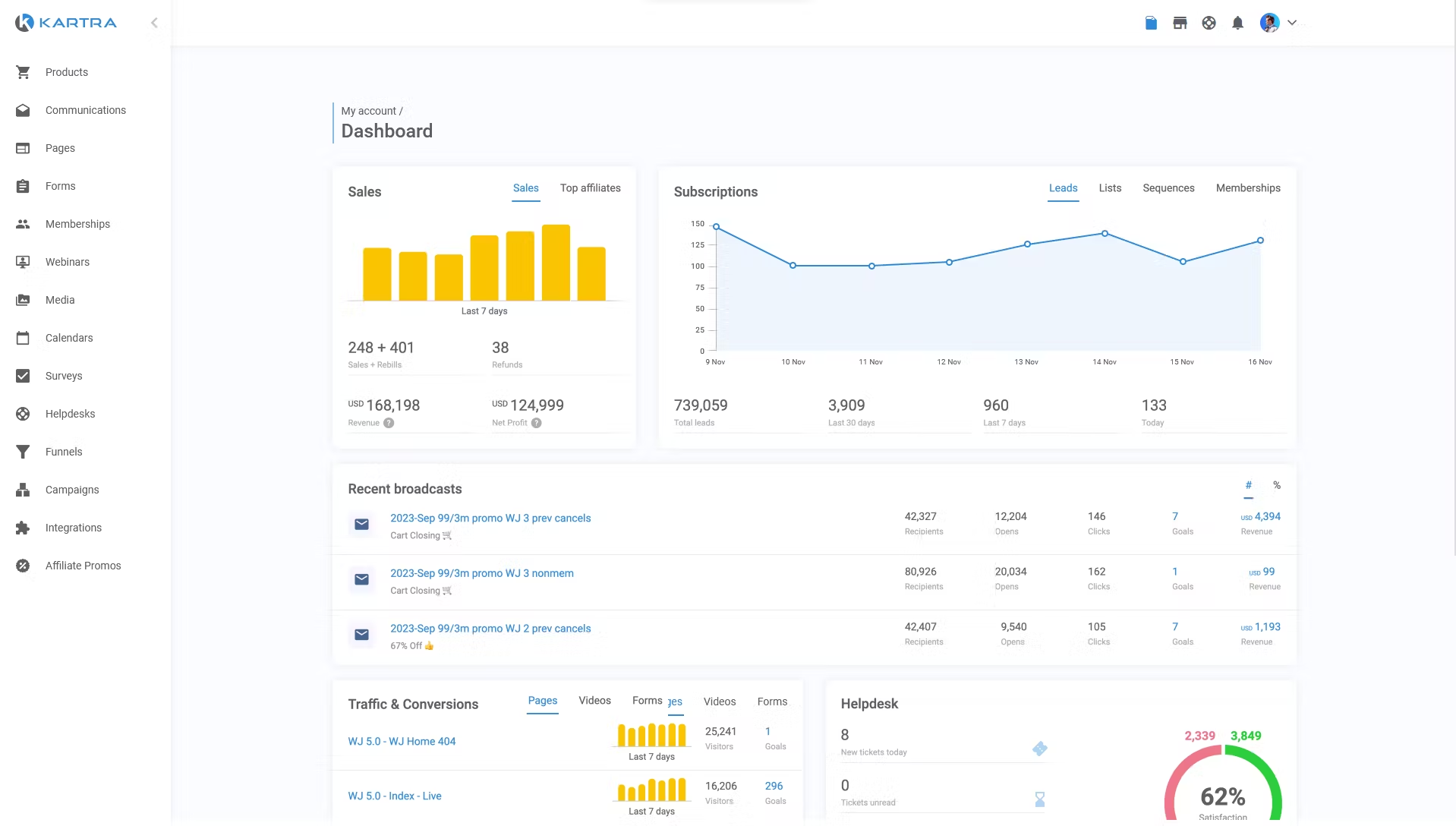Click the user profile avatar
The width and height of the screenshot is (1456, 826).
[x=1269, y=23]
